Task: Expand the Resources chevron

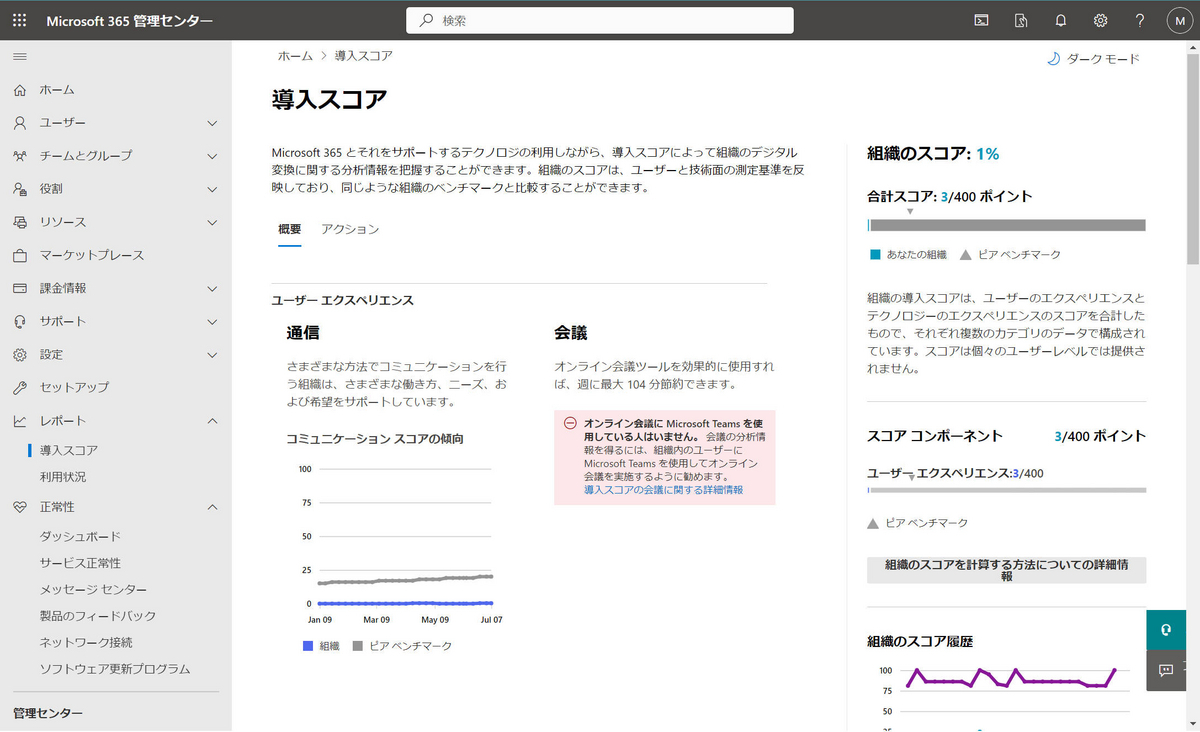Action: (212, 222)
